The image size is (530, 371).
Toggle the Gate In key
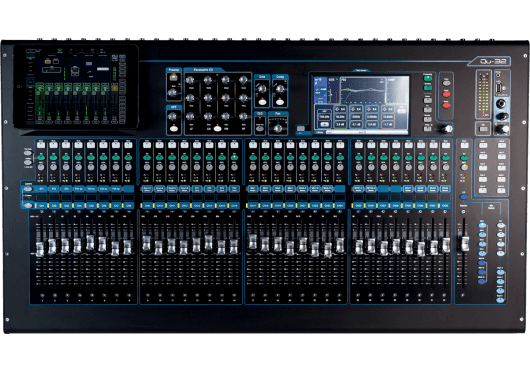(262, 102)
